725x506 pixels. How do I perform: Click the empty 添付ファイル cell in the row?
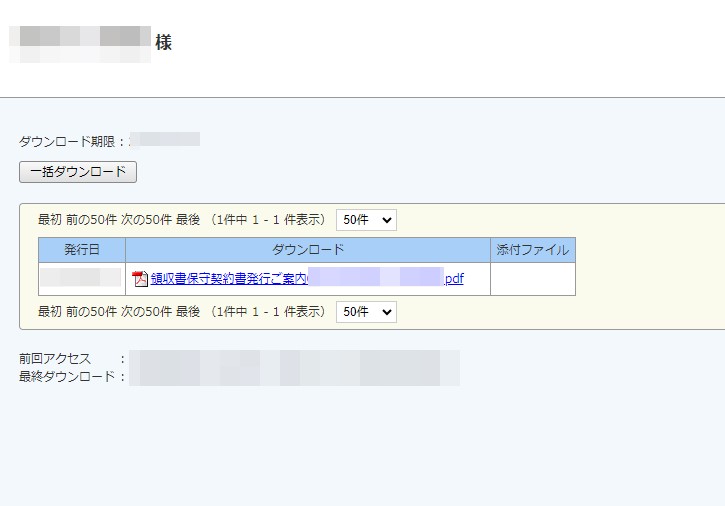[x=532, y=279]
